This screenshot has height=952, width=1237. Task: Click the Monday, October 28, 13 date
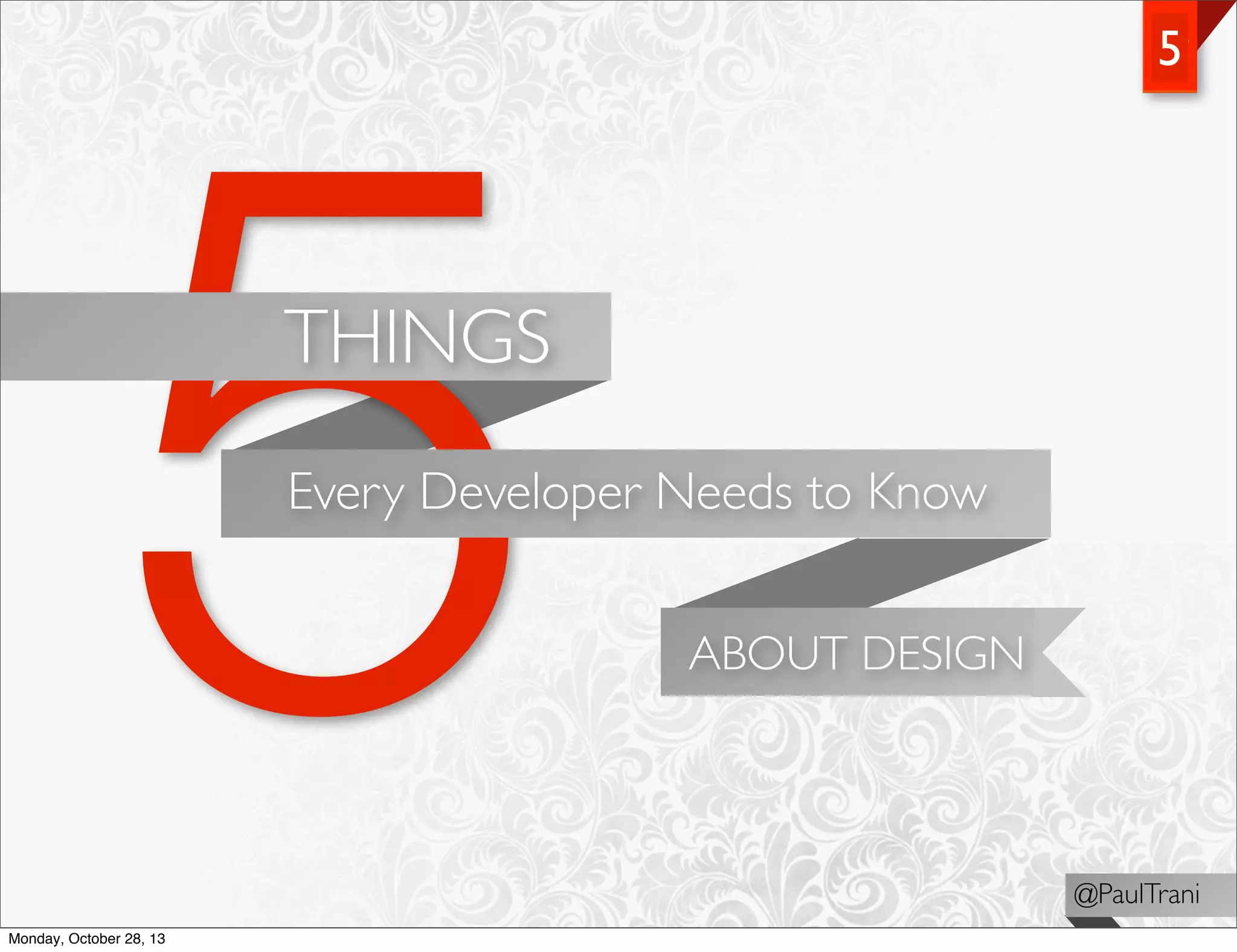pos(86,939)
